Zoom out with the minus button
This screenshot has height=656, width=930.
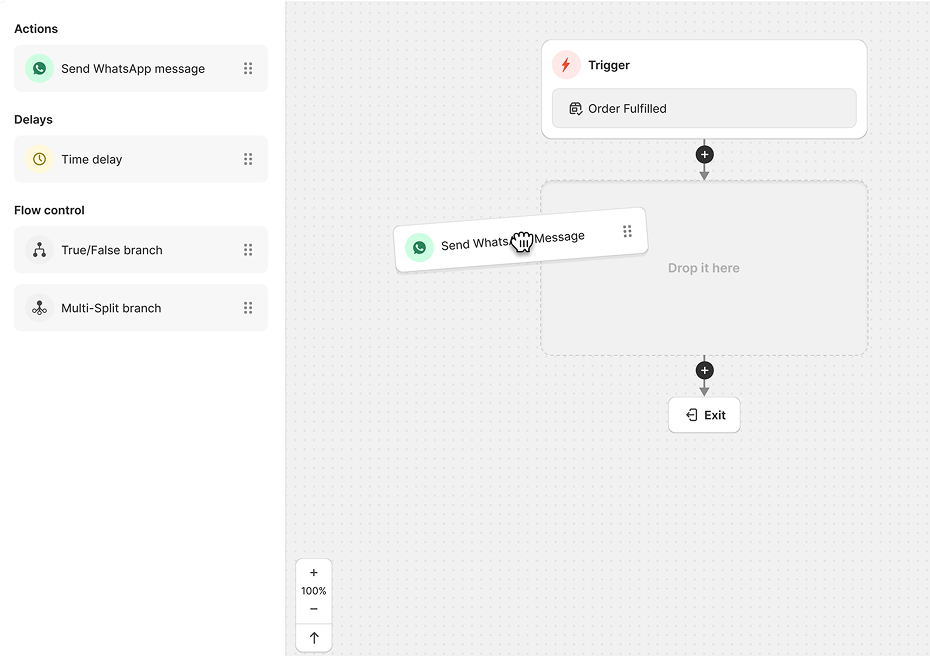[x=314, y=609]
